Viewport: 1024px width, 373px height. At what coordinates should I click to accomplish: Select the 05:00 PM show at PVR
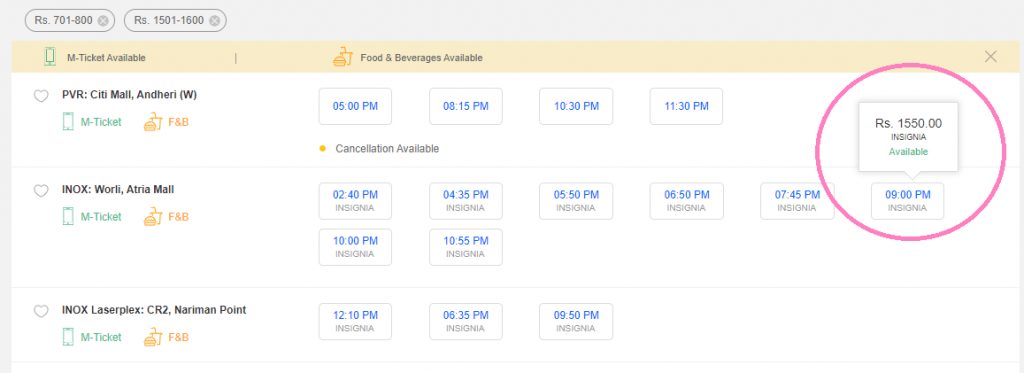pyautogui.click(x=355, y=106)
